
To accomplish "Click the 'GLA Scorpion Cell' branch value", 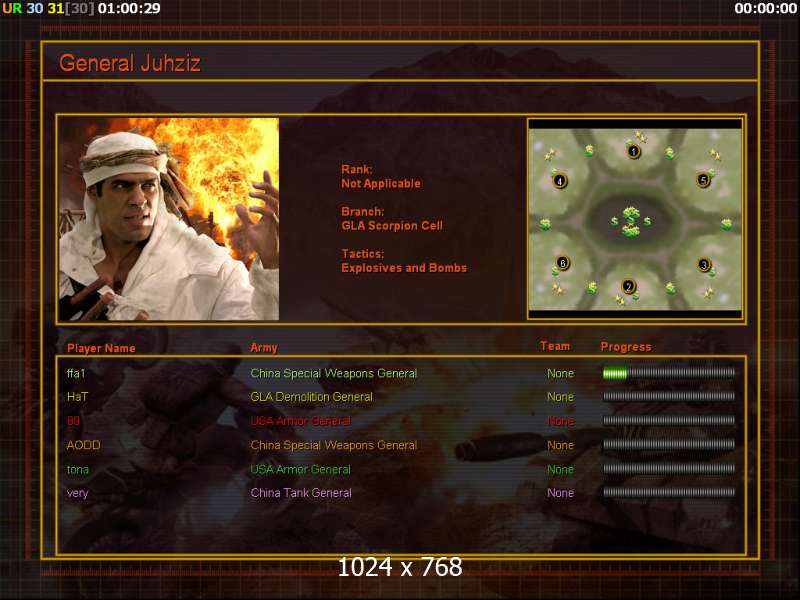I will click(392, 226).
